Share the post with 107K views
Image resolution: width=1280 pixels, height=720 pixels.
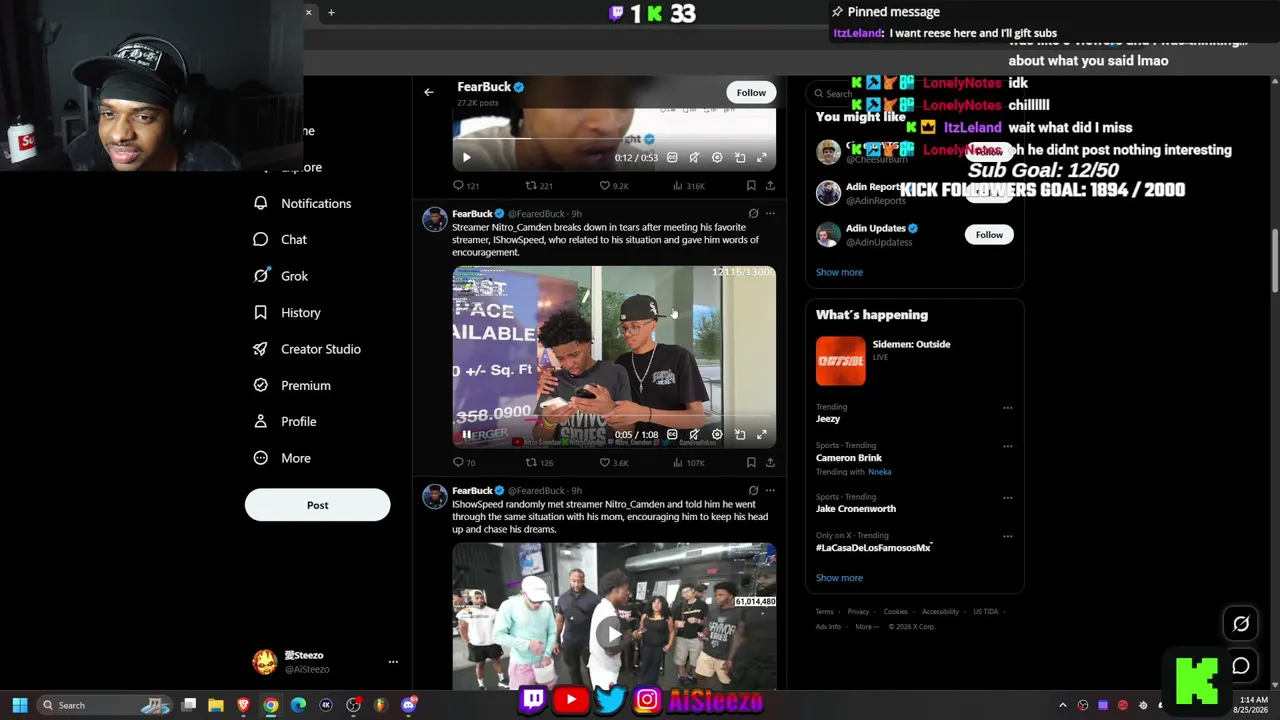click(770, 462)
